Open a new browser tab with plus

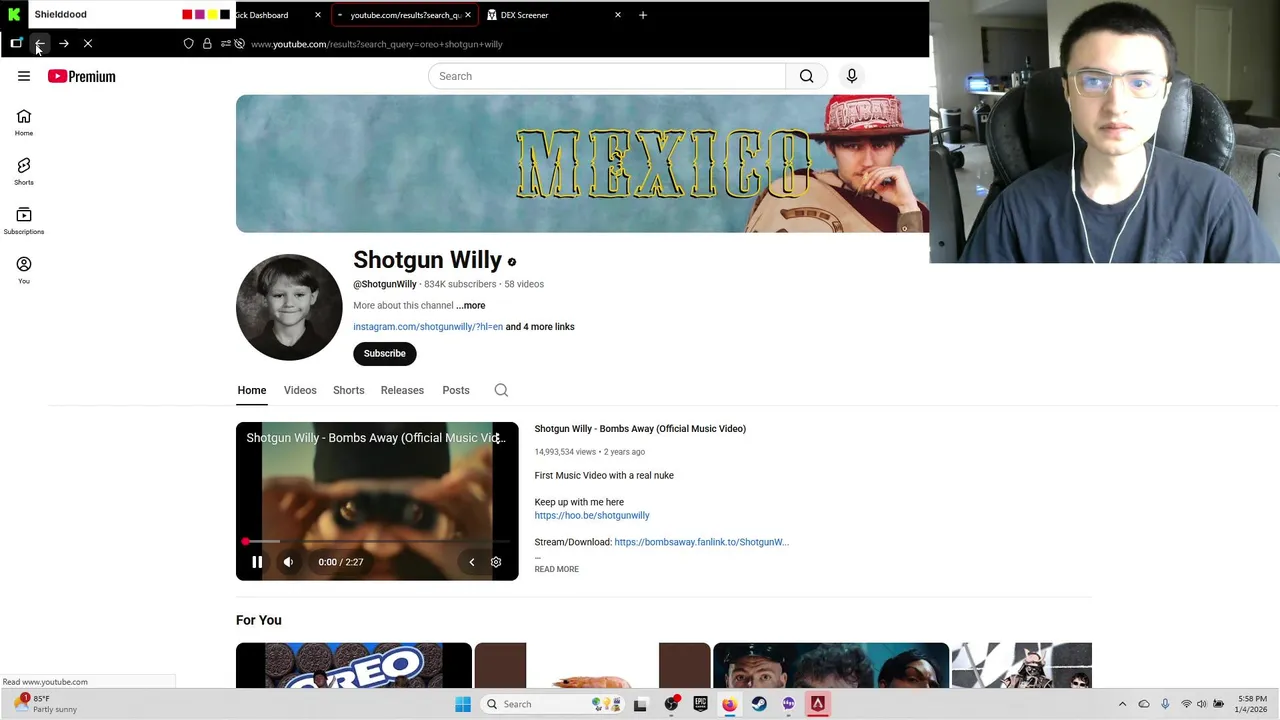point(643,15)
